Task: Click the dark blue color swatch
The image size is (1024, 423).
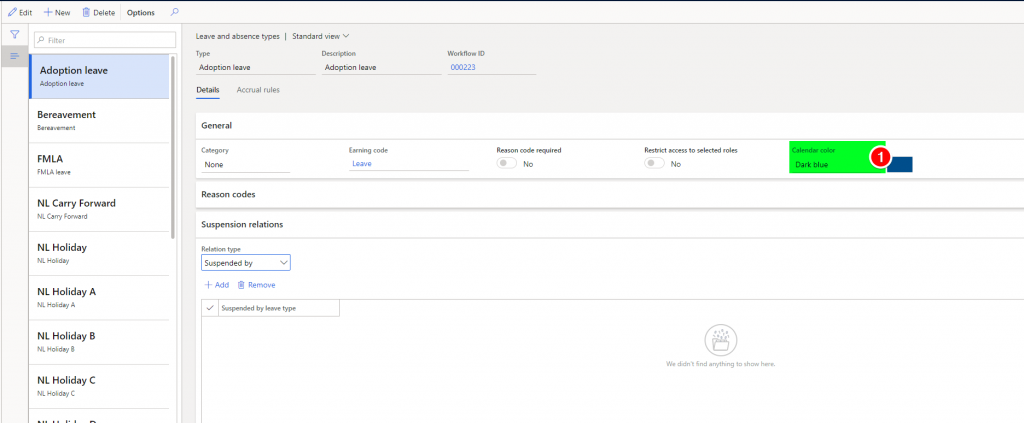Action: click(900, 164)
